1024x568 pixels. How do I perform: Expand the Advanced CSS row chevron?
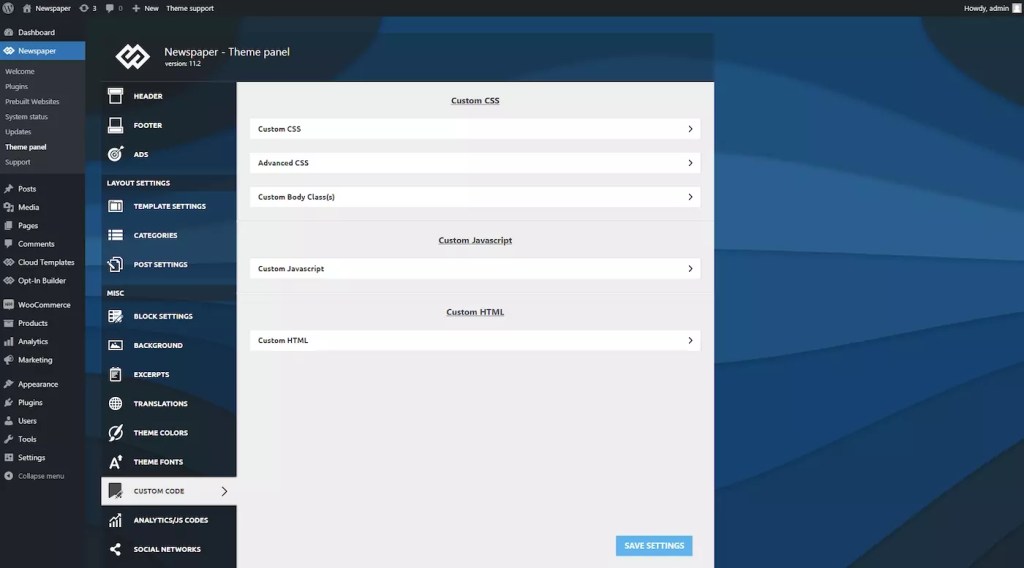pos(690,163)
